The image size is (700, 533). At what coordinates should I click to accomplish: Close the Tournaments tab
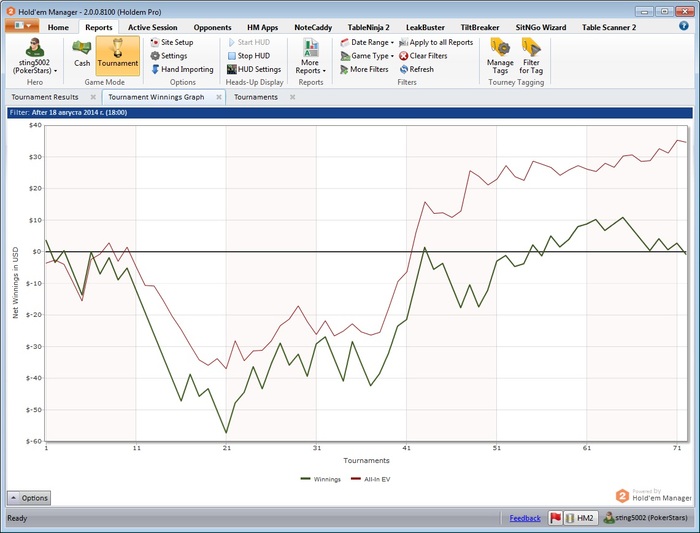pyautogui.click(x=292, y=97)
